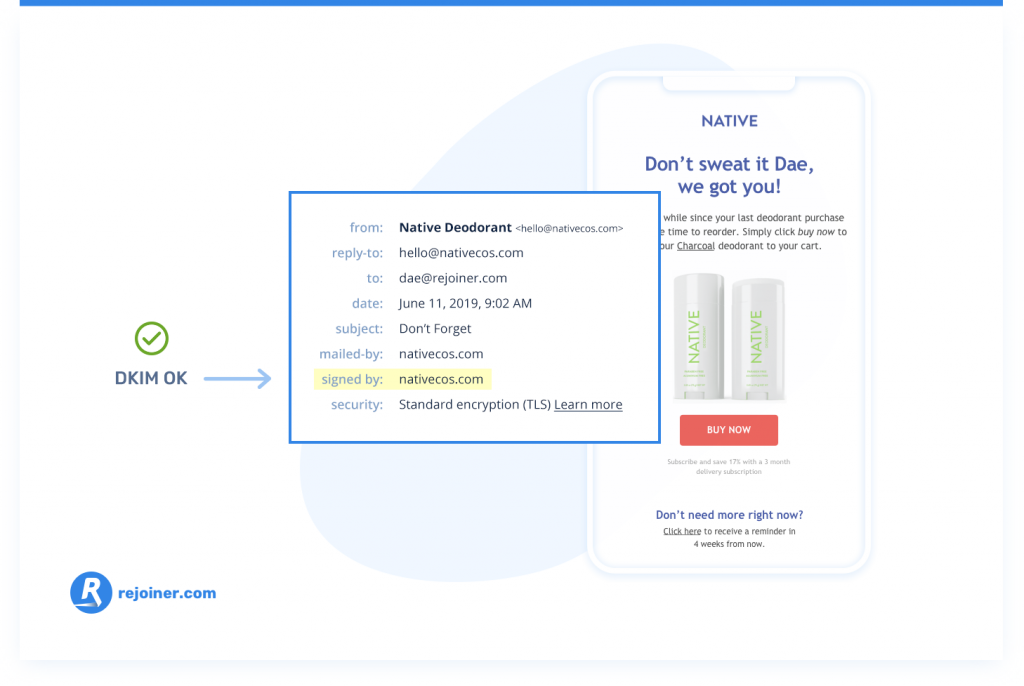Click the NATIVE brand heading

coord(729,121)
